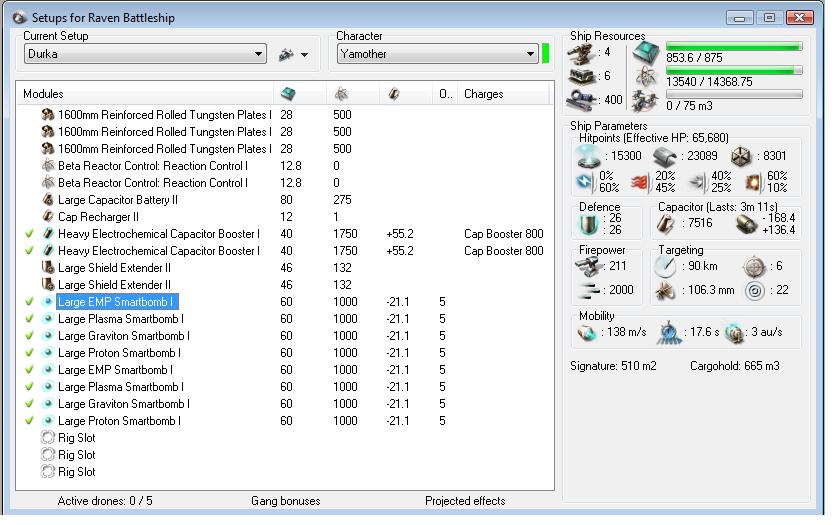Click the CPU column header icon
The height and width of the screenshot is (525, 840).
tap(287, 94)
